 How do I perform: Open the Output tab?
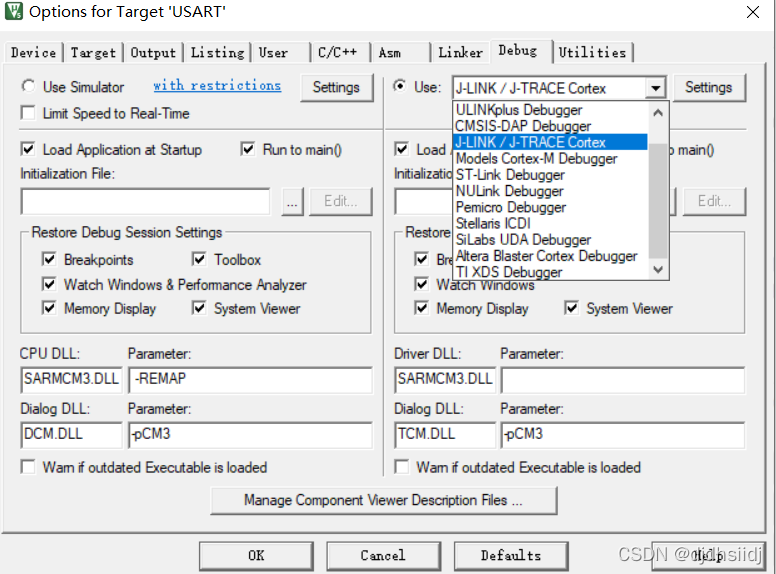[x=153, y=52]
